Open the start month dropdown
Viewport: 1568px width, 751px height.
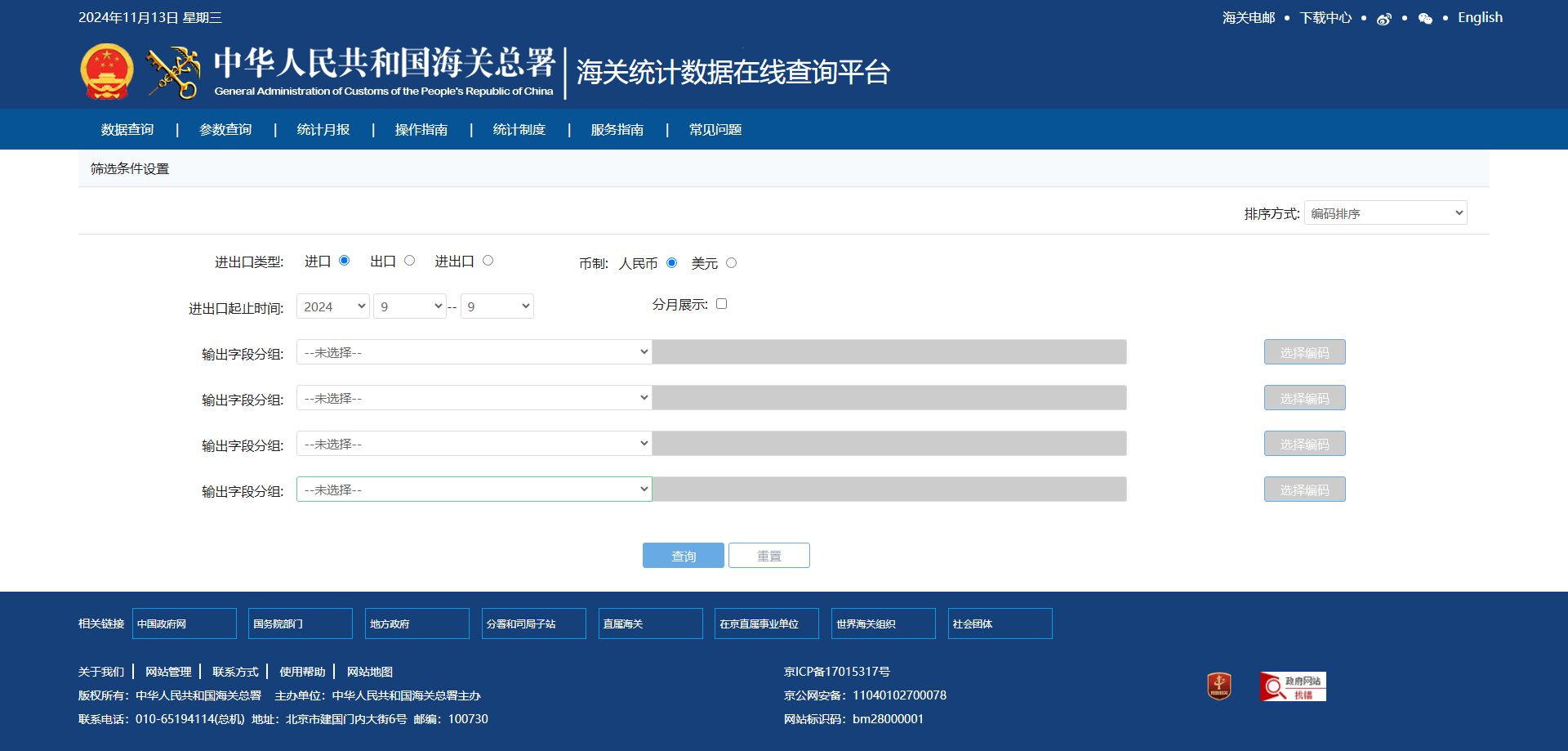coord(410,306)
